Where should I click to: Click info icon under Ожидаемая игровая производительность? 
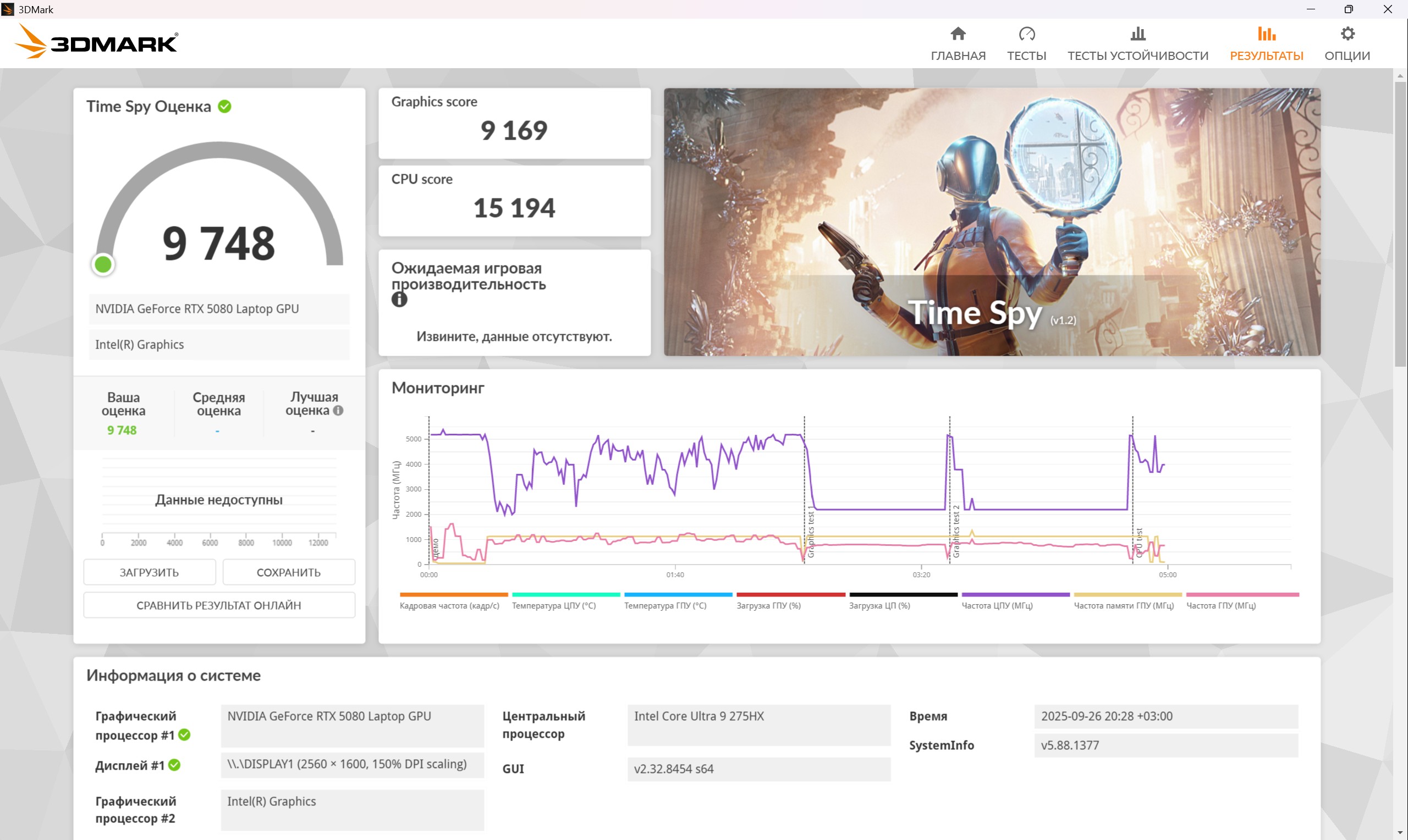click(x=399, y=300)
